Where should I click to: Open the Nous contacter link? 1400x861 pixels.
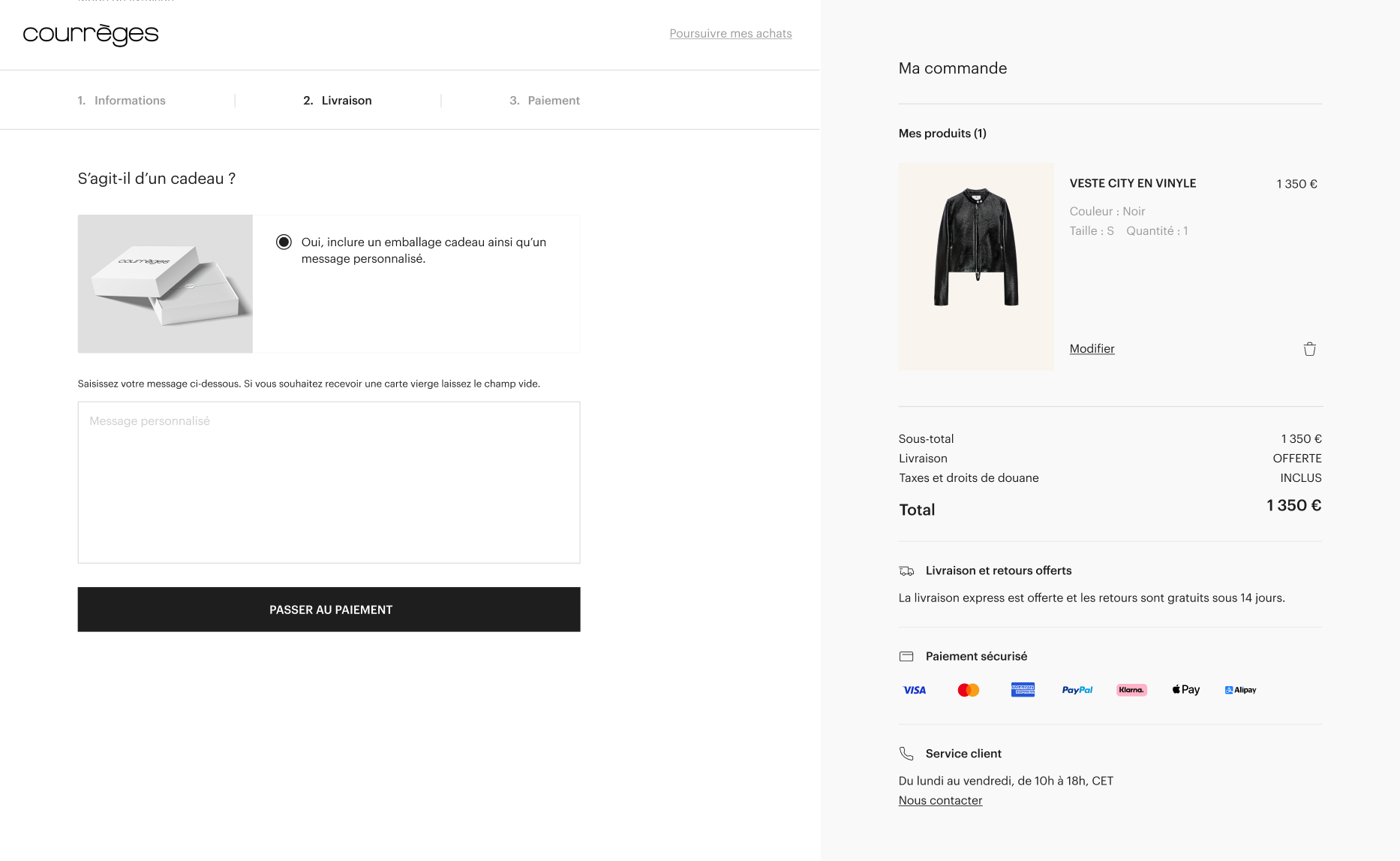coord(940,800)
